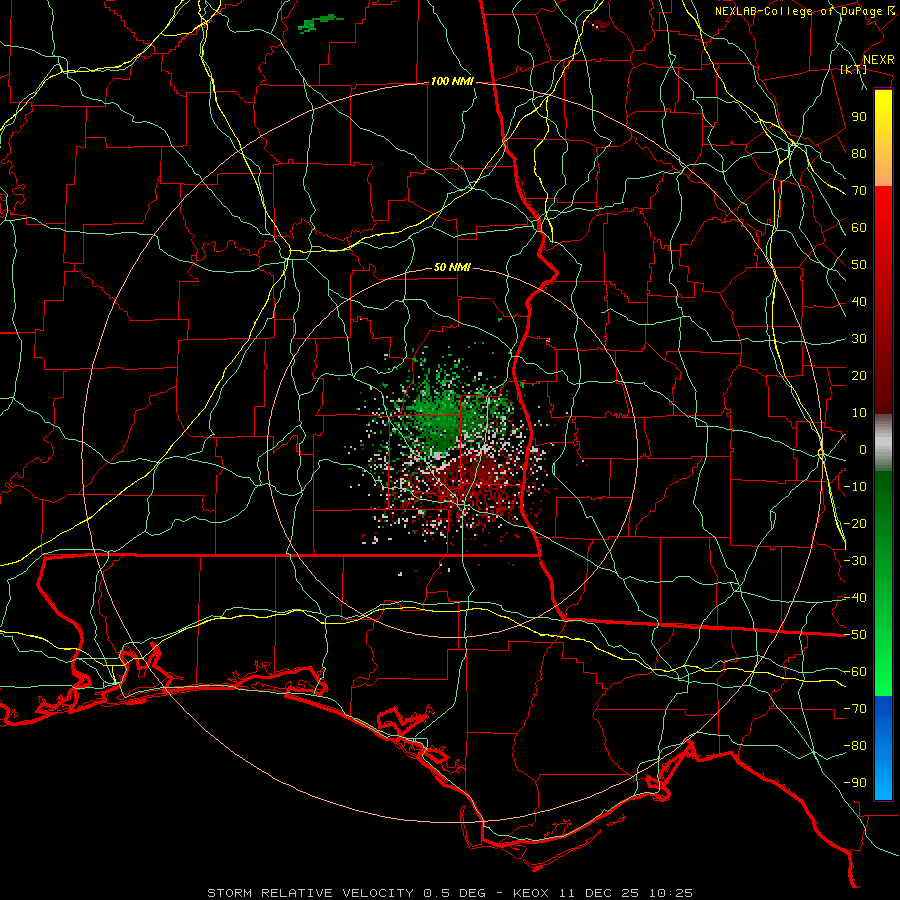Viewport: 900px width, 900px height.
Task: Click the positive "30" scale value
Action: pyautogui.click(x=859, y=339)
